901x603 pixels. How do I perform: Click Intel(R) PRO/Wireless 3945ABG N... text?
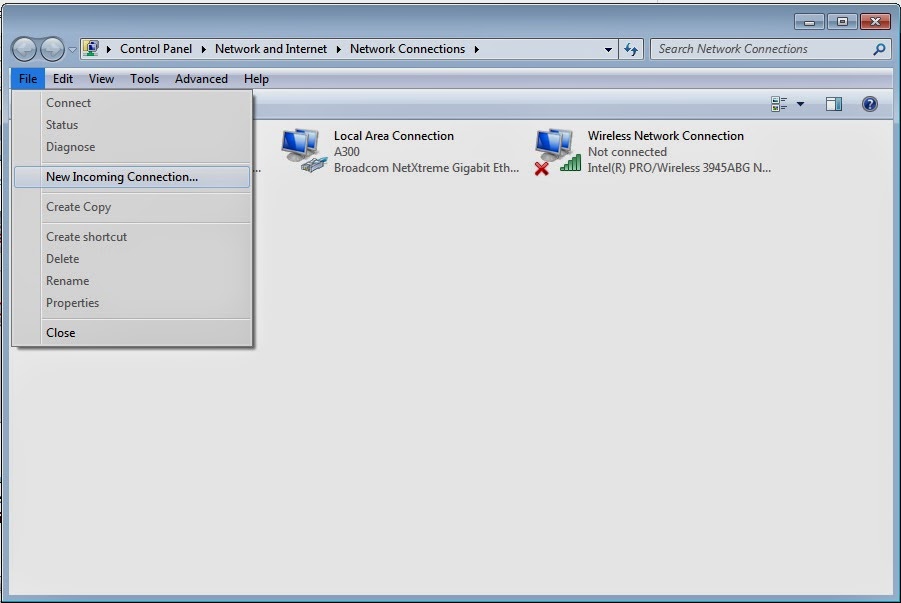[679, 168]
